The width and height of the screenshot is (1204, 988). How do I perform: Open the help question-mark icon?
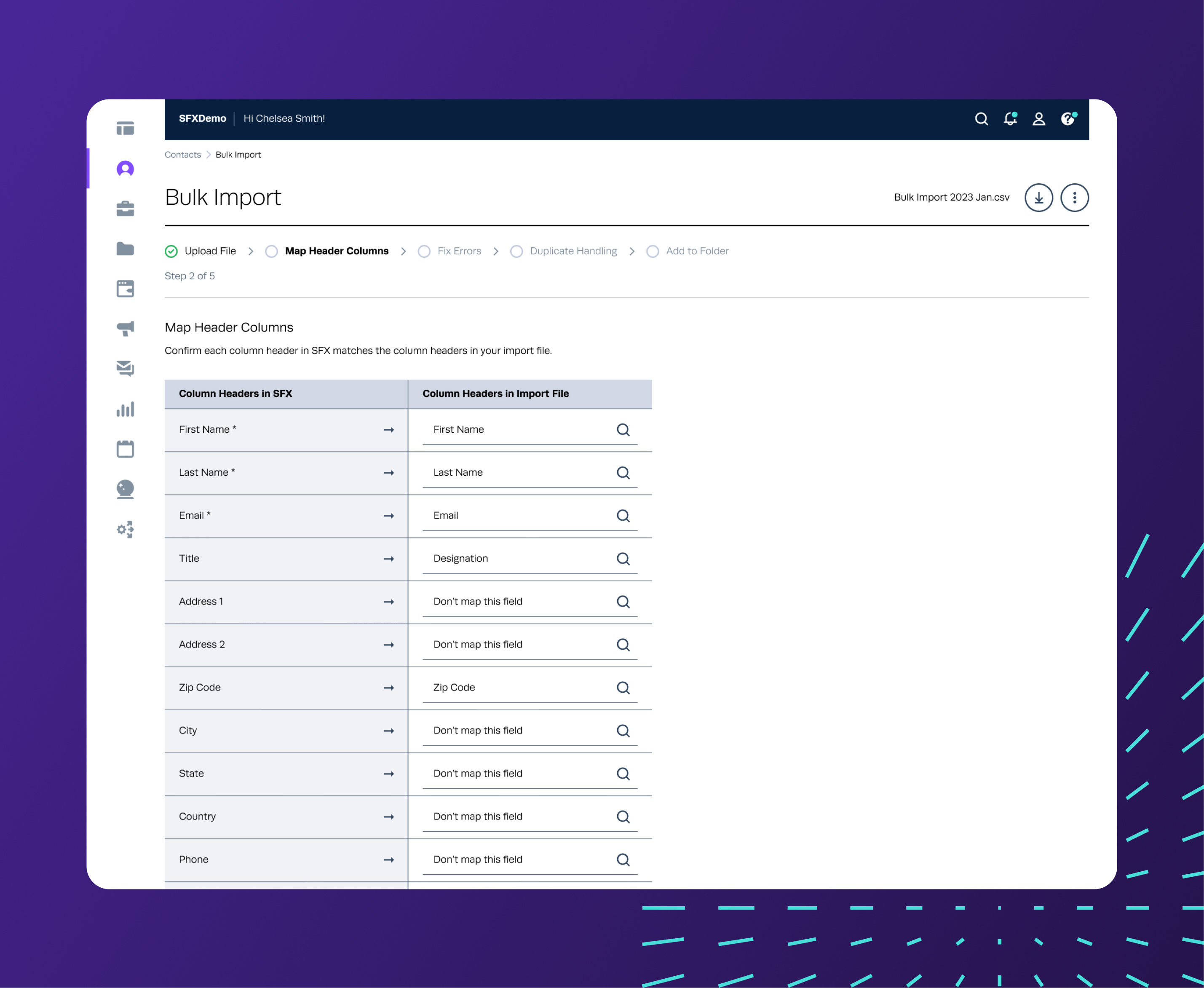tap(1068, 119)
